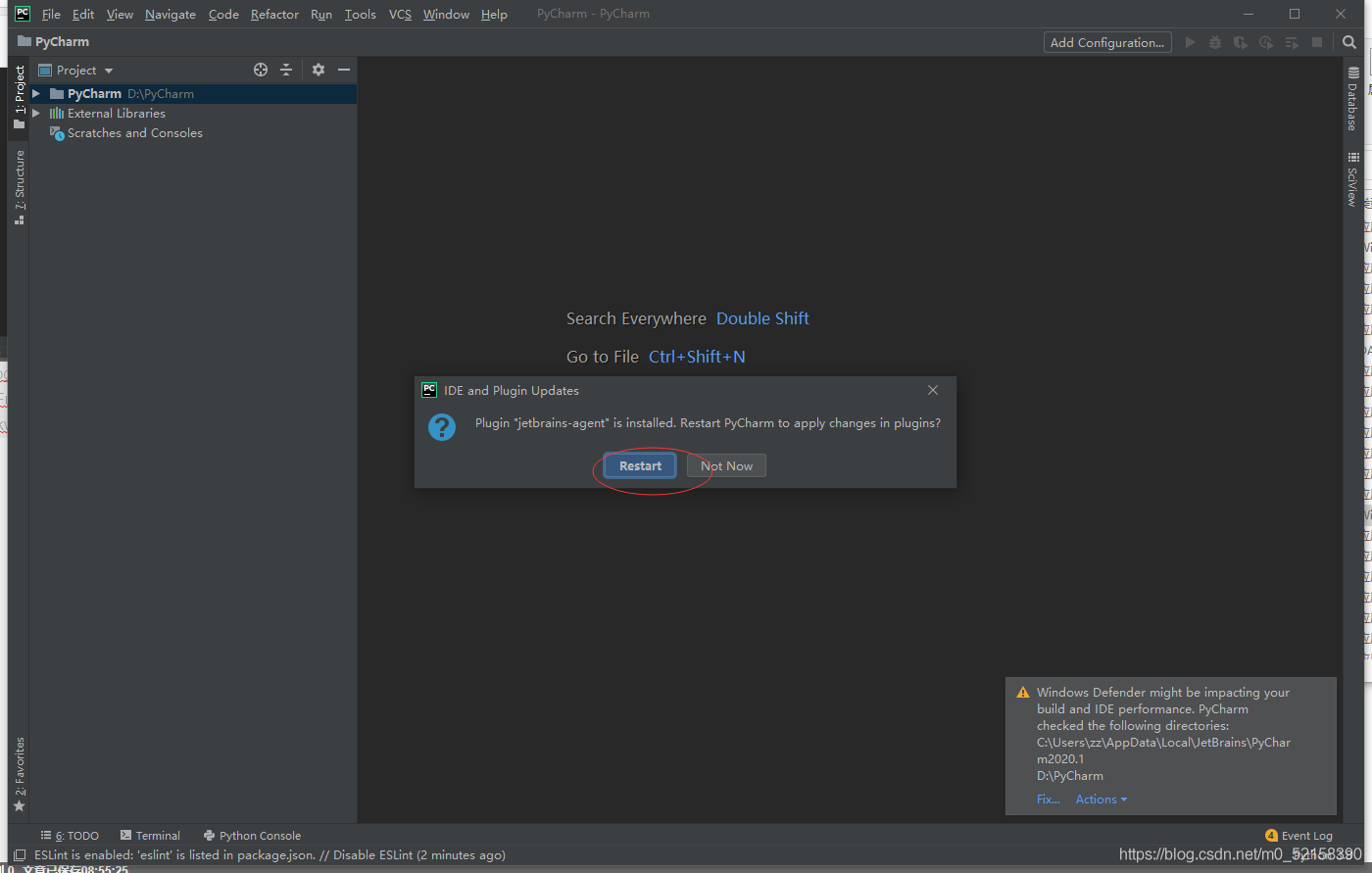Open Actions dropdown in Defender notification
Screen dimensions: 1372x873
[x=1102, y=800]
